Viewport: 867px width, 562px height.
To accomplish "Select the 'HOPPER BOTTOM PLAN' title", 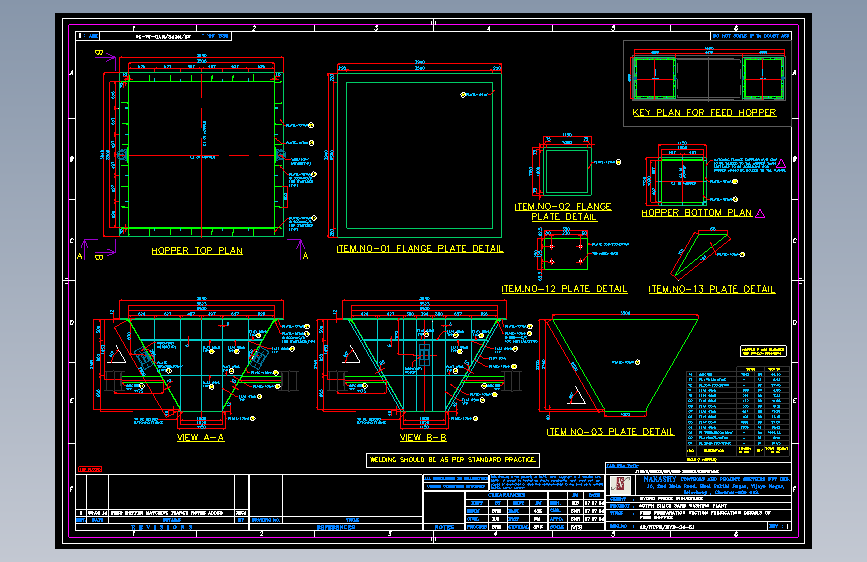I will point(697,213).
